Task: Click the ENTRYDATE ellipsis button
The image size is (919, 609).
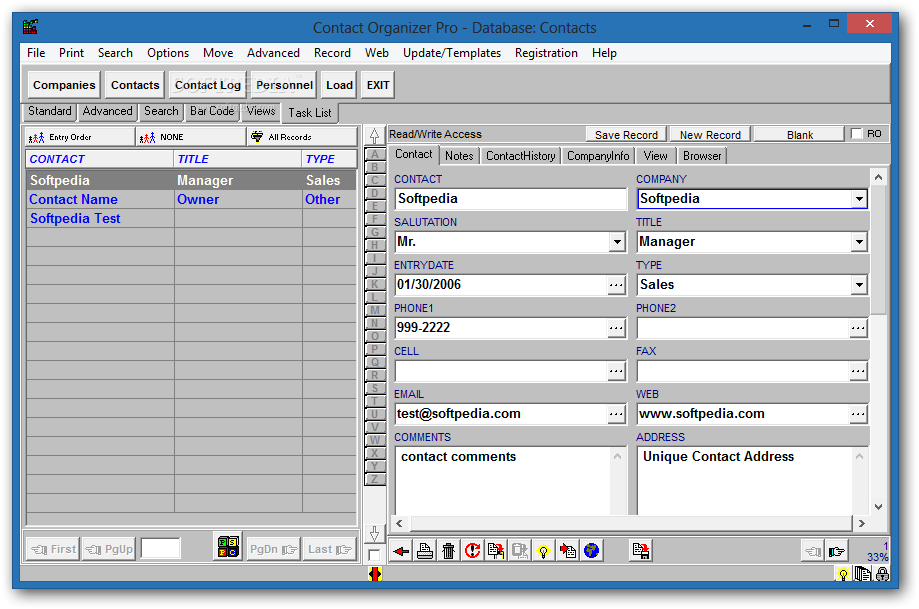Action: pos(616,285)
